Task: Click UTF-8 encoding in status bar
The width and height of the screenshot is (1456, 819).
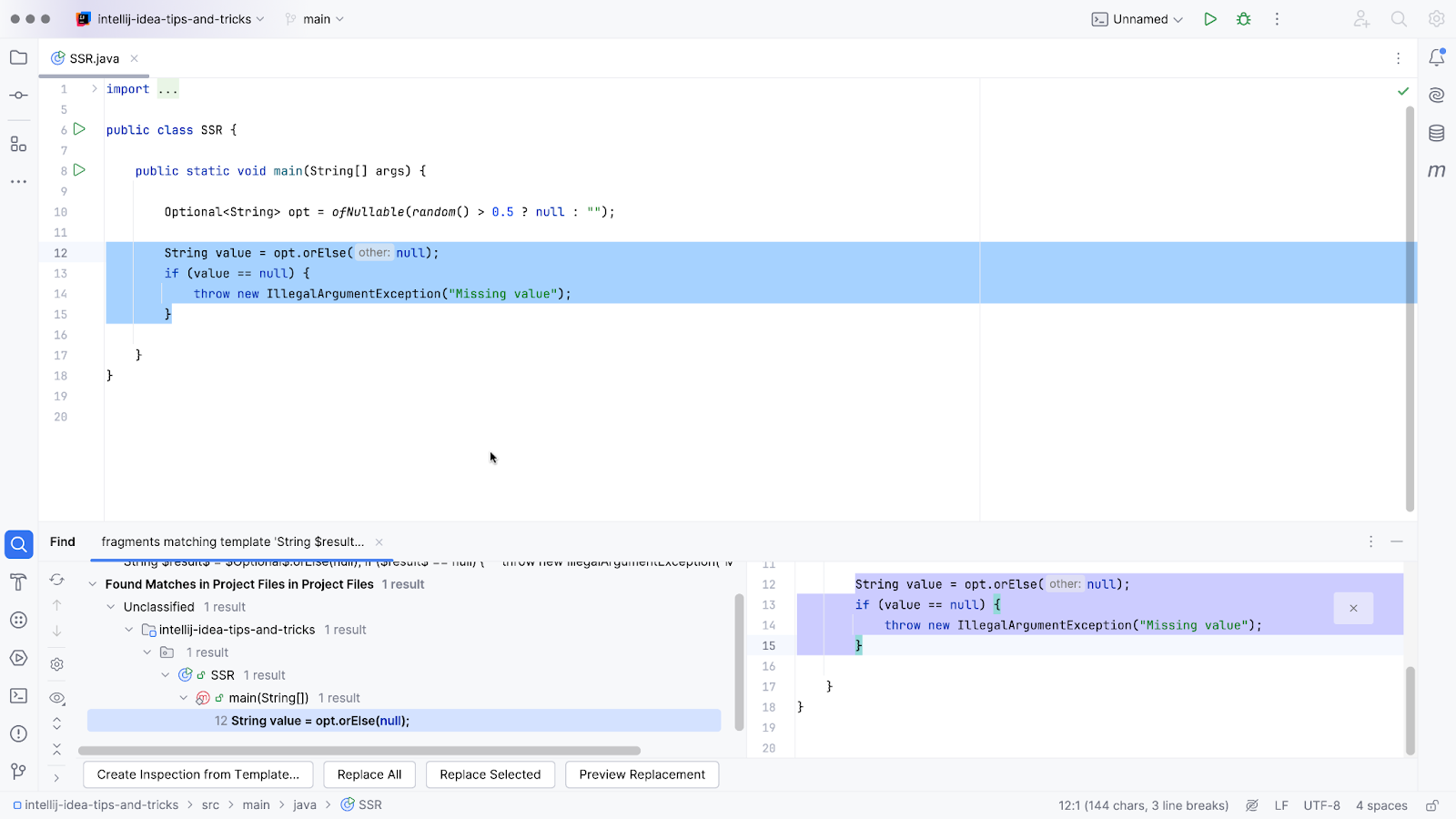Action: (1321, 805)
